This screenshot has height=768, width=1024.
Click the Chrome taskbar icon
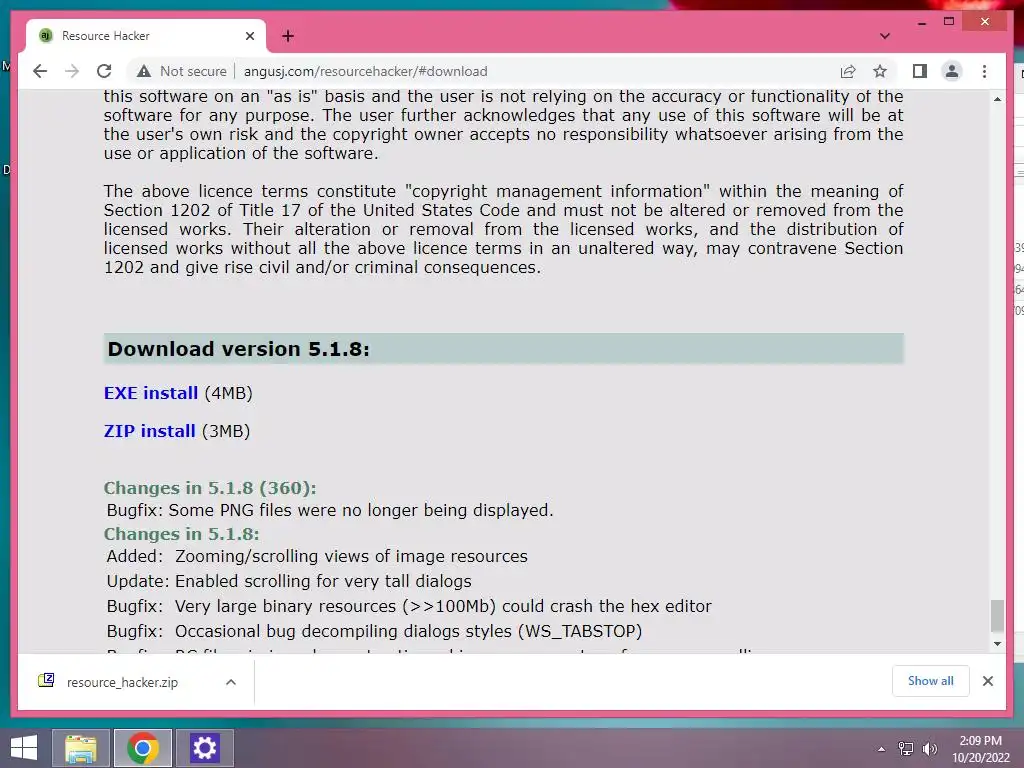(142, 748)
